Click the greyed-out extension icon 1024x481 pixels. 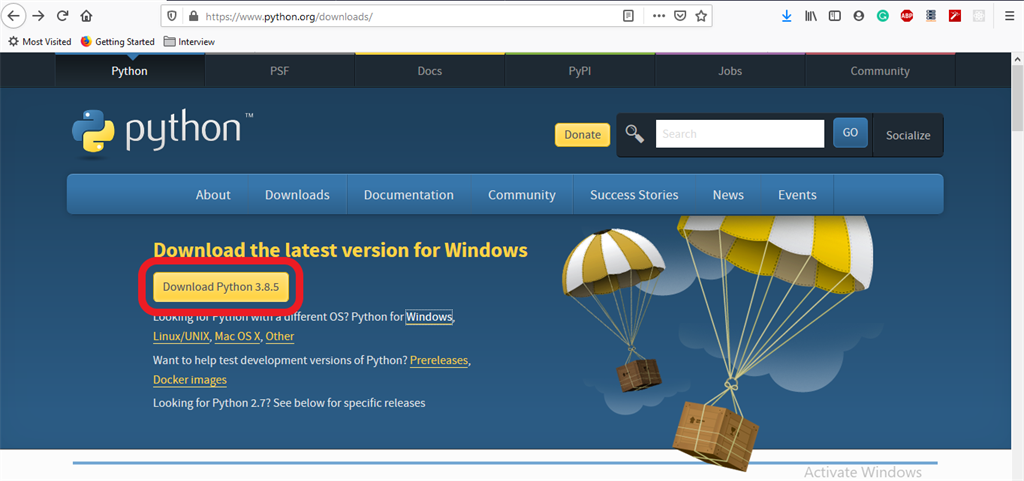click(x=978, y=16)
